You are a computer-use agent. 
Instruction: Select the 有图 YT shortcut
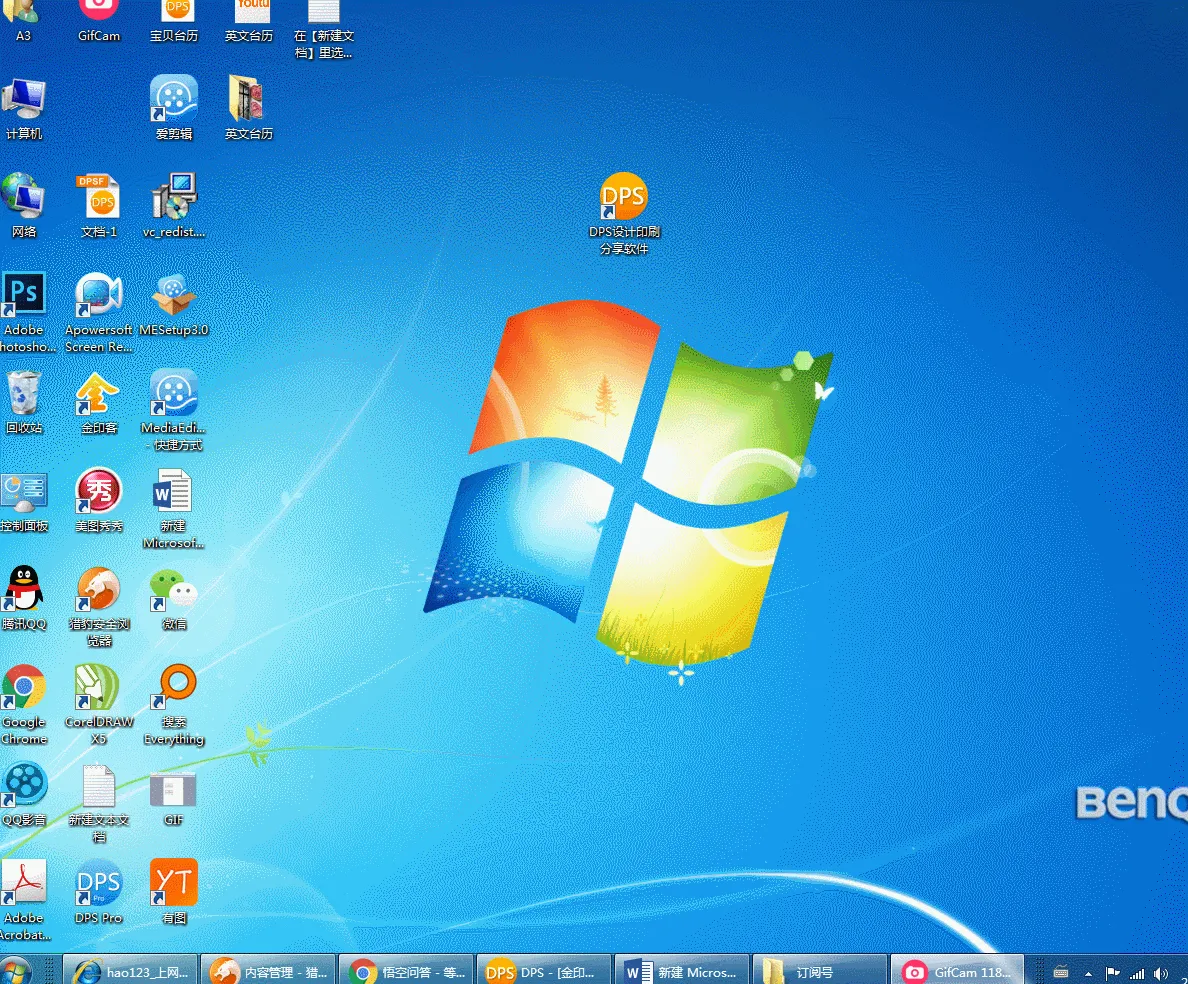pos(174,892)
